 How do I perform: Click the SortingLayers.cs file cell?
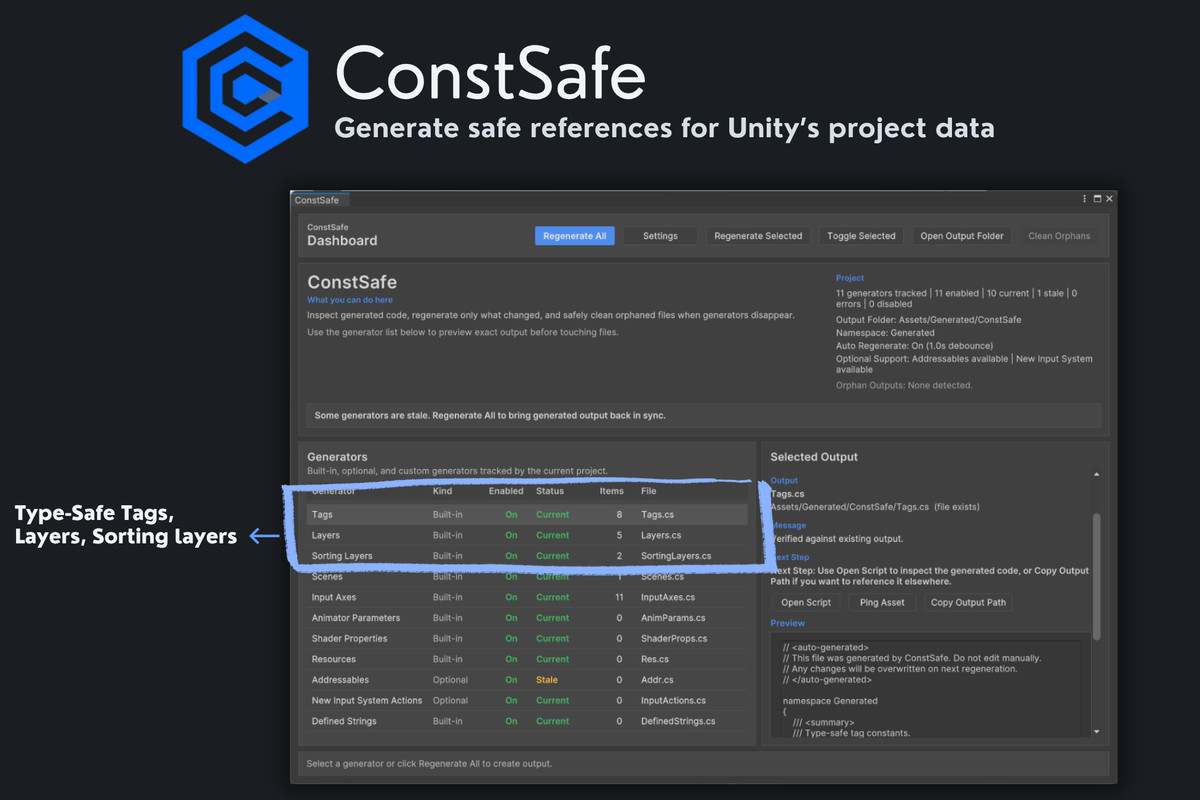pos(676,556)
